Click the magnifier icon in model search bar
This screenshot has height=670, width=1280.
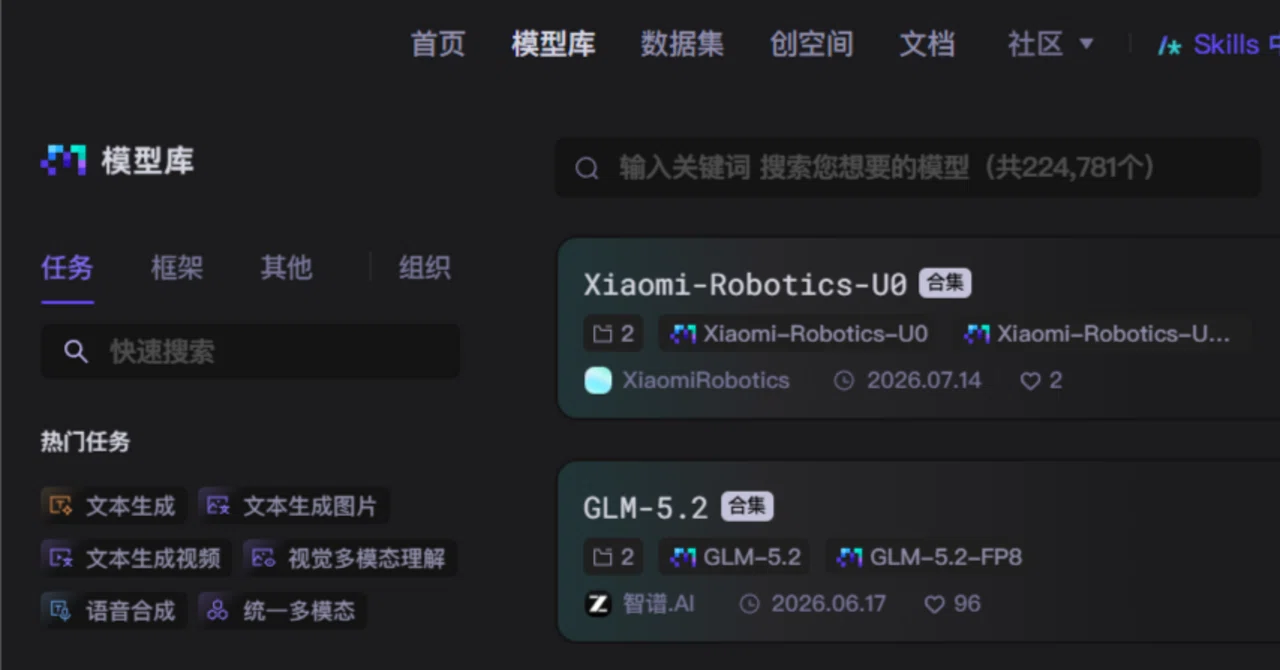(587, 168)
